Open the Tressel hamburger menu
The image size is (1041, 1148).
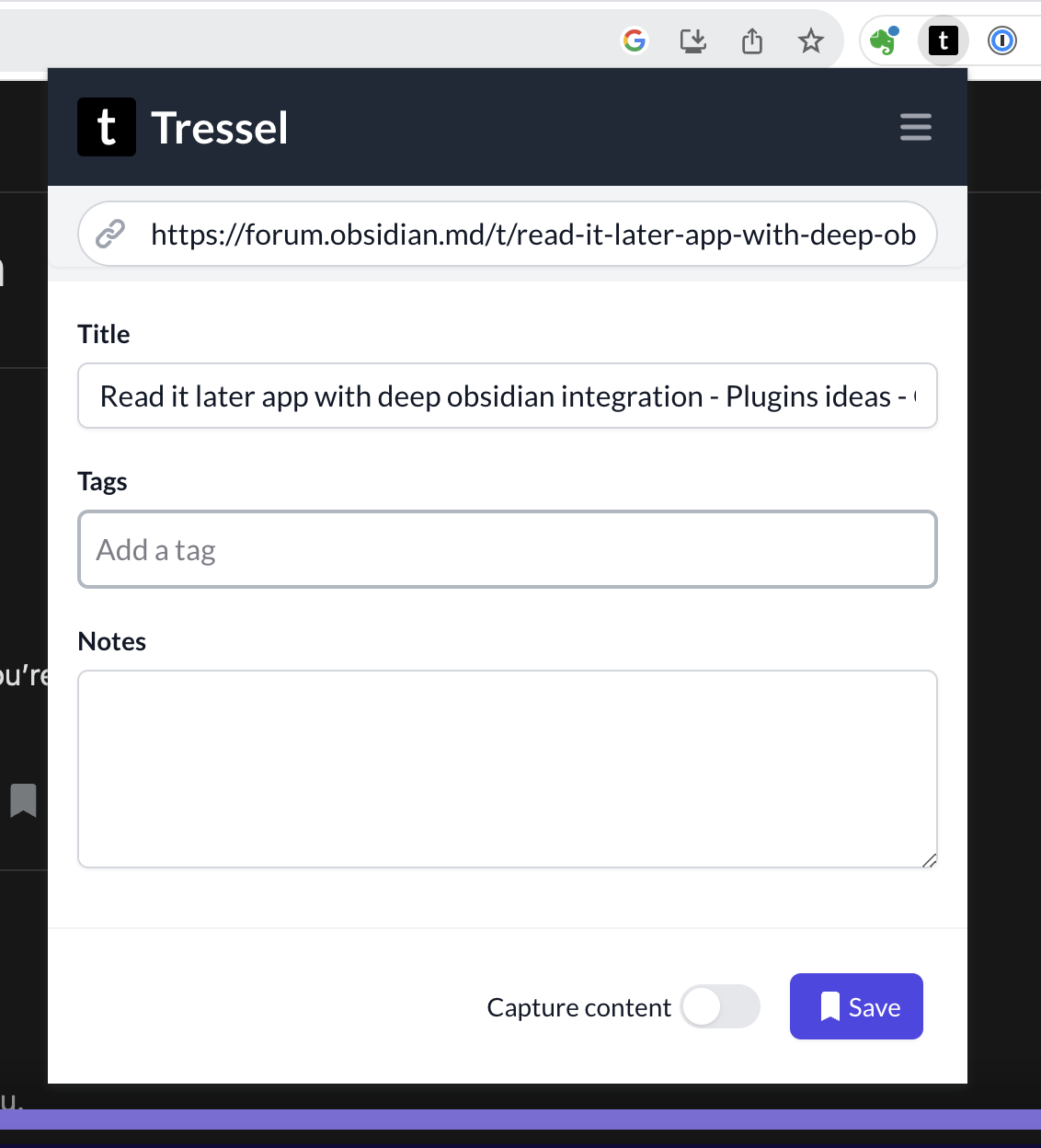coord(916,127)
